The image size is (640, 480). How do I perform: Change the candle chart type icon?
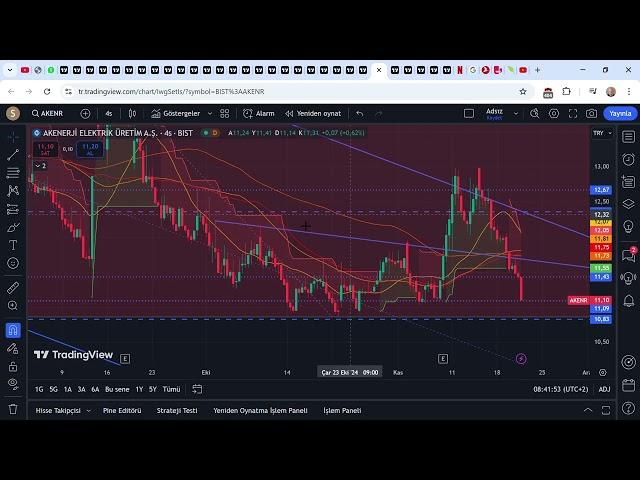click(x=132, y=113)
